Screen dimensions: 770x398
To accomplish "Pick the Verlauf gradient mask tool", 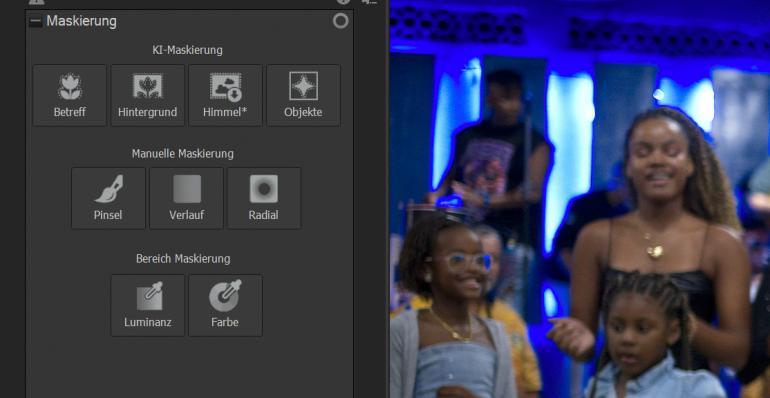I will coord(187,198).
